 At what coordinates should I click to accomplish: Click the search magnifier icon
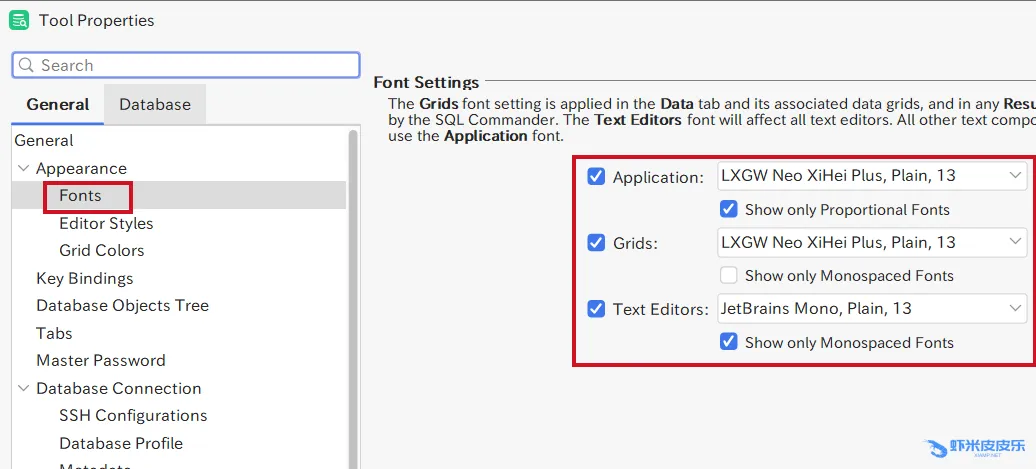coord(26,66)
